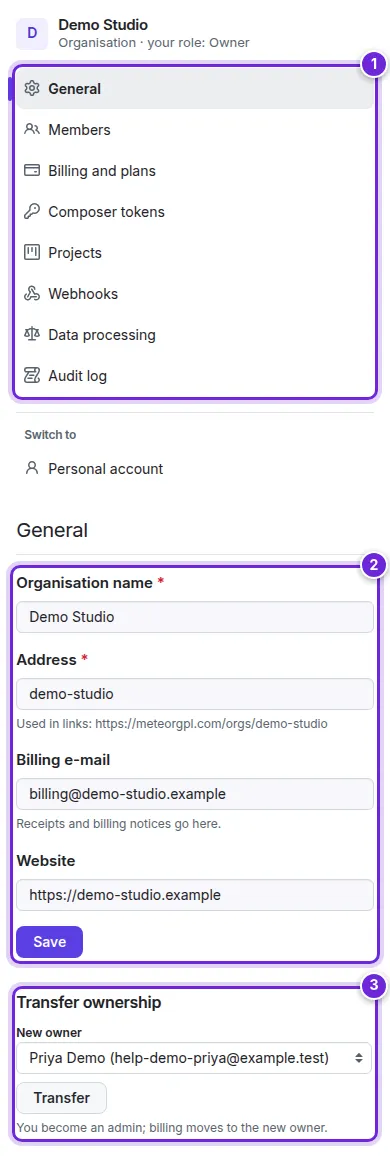Click the 'Organisation · your role: Owner' text
Image resolution: width=390 pixels, height=1158 pixels.
coord(154,43)
